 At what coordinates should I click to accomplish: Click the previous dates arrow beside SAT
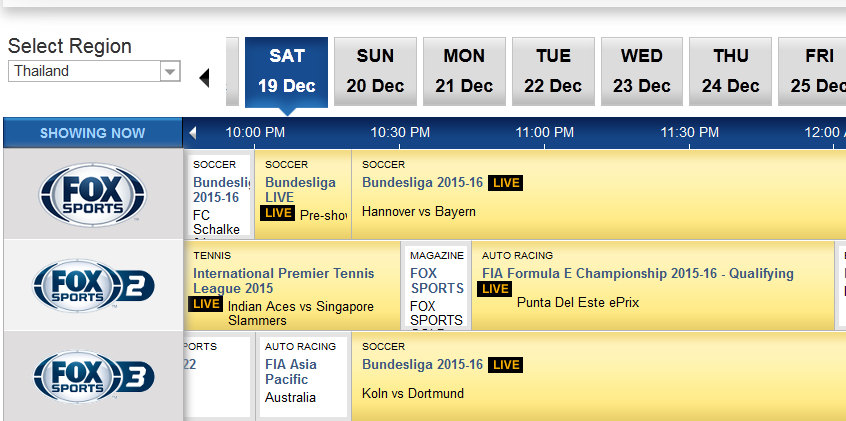[x=205, y=77]
